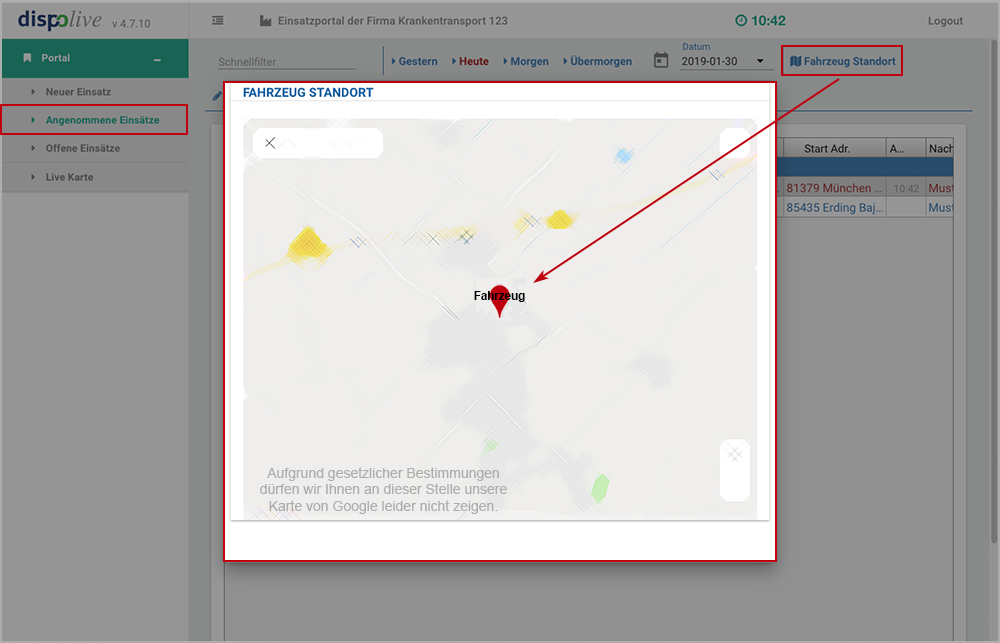Image resolution: width=1000 pixels, height=643 pixels.
Task: Select Angenommene Einsätze menu item
Action: click(x=102, y=120)
